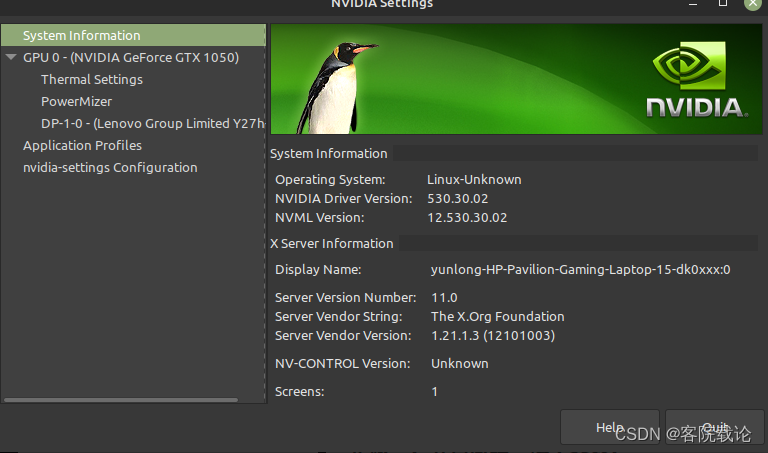Minimize the NVIDIA Settings window
The image size is (768, 453).
tap(693, 4)
